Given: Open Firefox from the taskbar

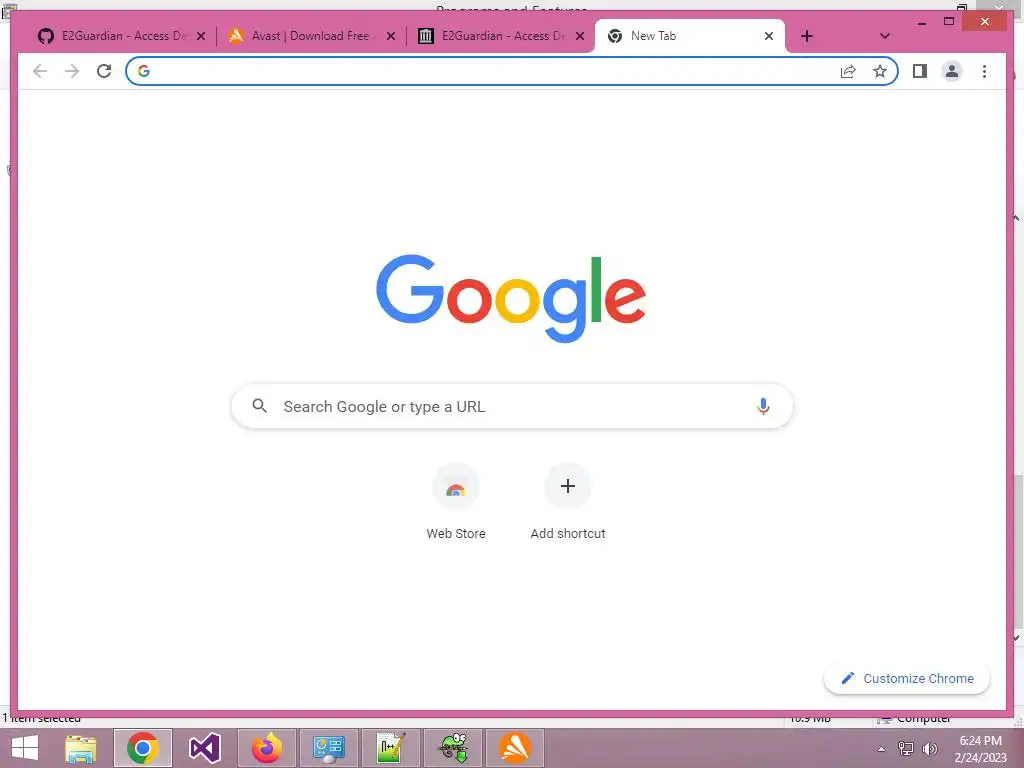Looking at the screenshot, I should click(x=266, y=748).
